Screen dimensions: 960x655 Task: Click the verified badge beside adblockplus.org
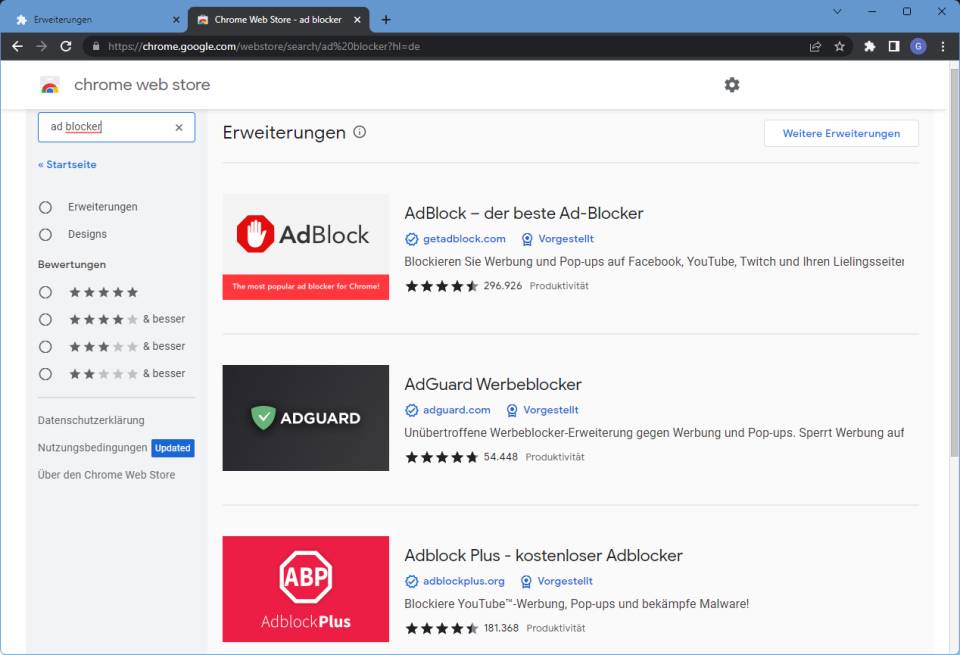point(411,581)
